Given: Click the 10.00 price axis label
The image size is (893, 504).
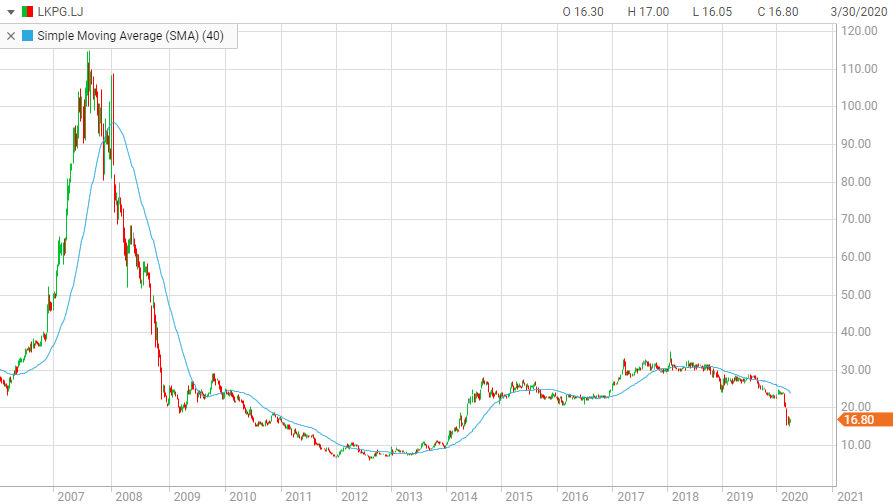Looking at the screenshot, I should pyautogui.click(x=857, y=445).
